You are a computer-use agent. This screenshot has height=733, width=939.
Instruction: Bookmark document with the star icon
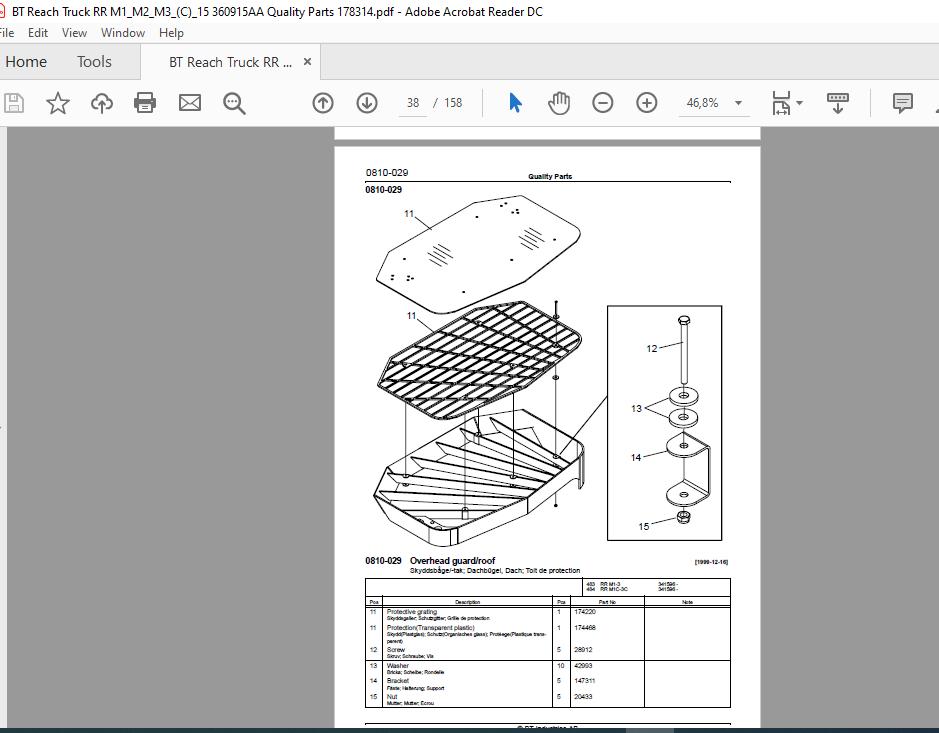[57, 103]
